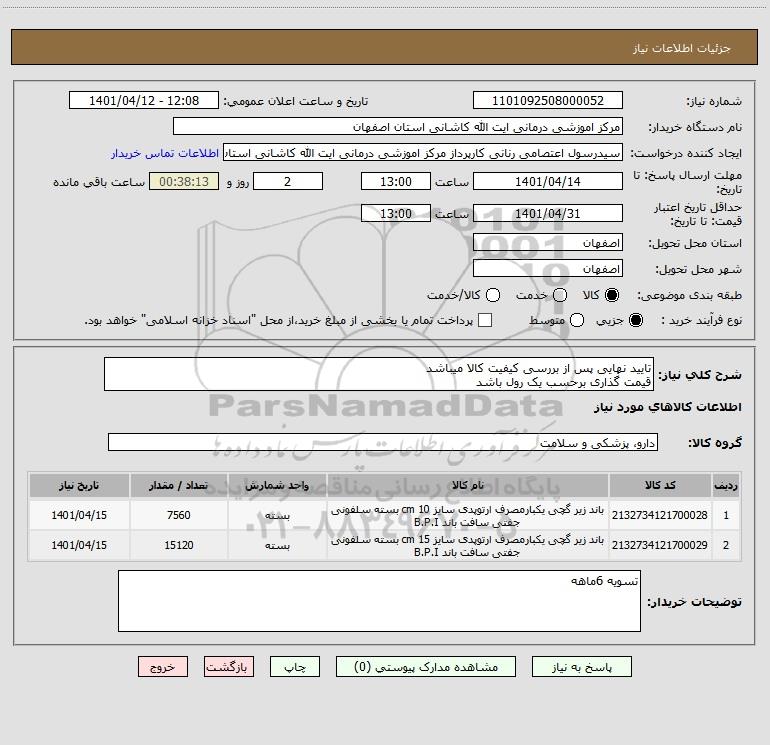Click the اطلاعات کالاهای مورد نیاز heading
Viewport: 770px width, 745px height.
pyautogui.click(x=668, y=407)
